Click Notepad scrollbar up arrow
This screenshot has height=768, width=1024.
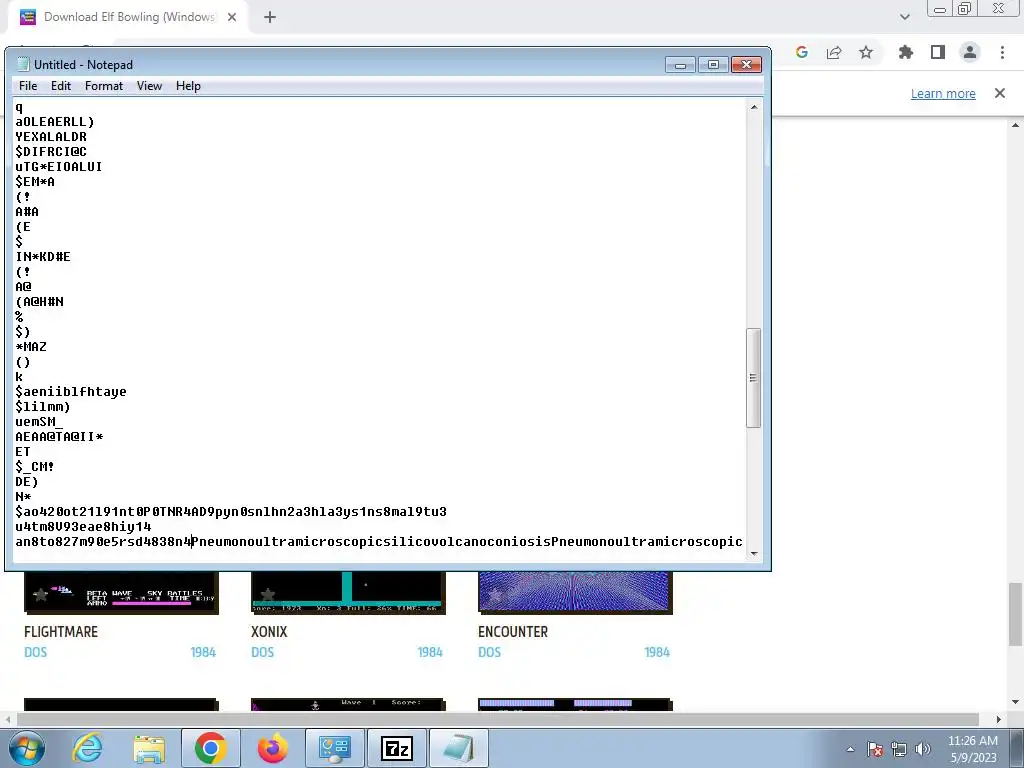point(754,106)
